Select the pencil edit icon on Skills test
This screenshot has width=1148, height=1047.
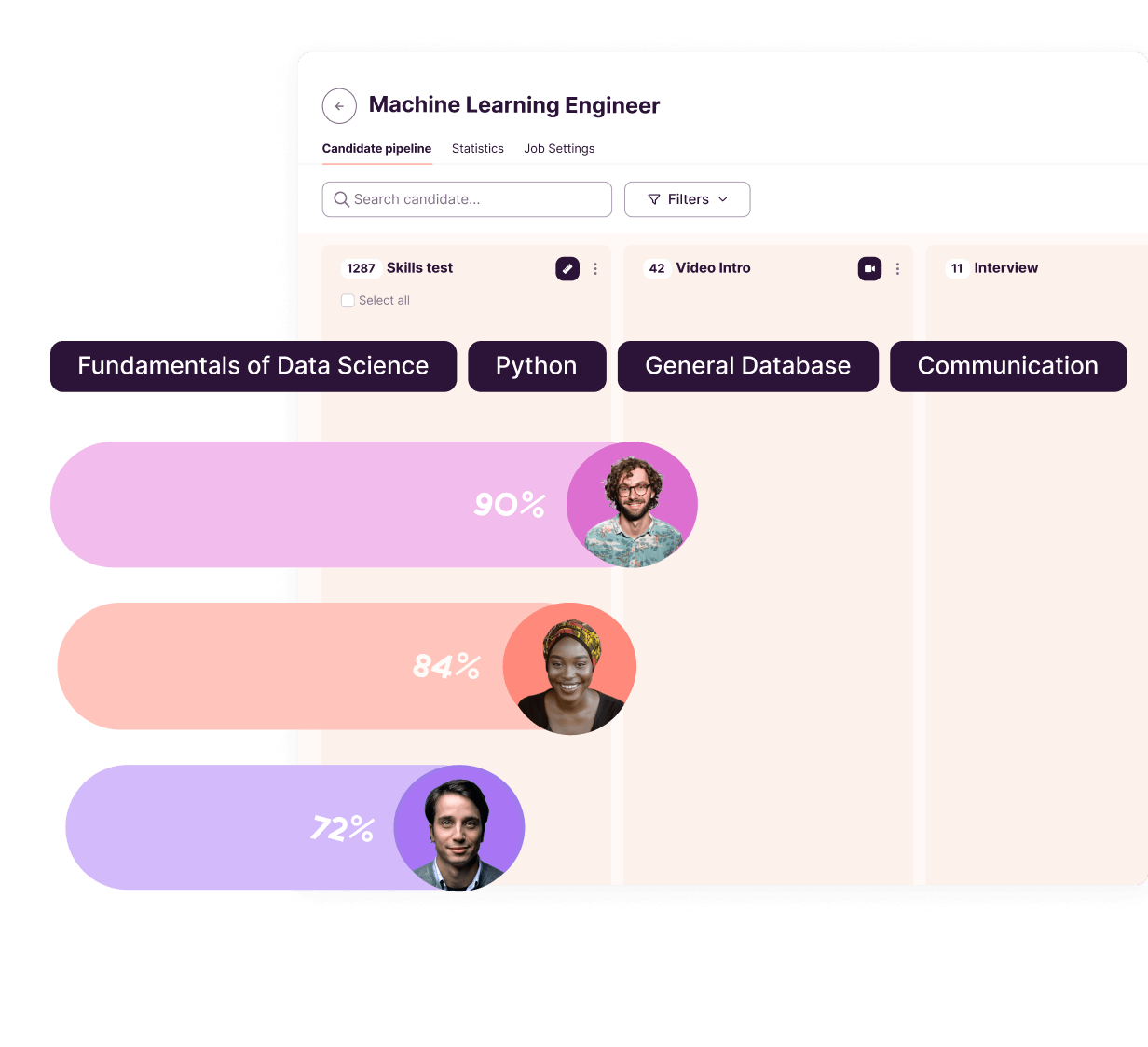pyautogui.click(x=567, y=268)
